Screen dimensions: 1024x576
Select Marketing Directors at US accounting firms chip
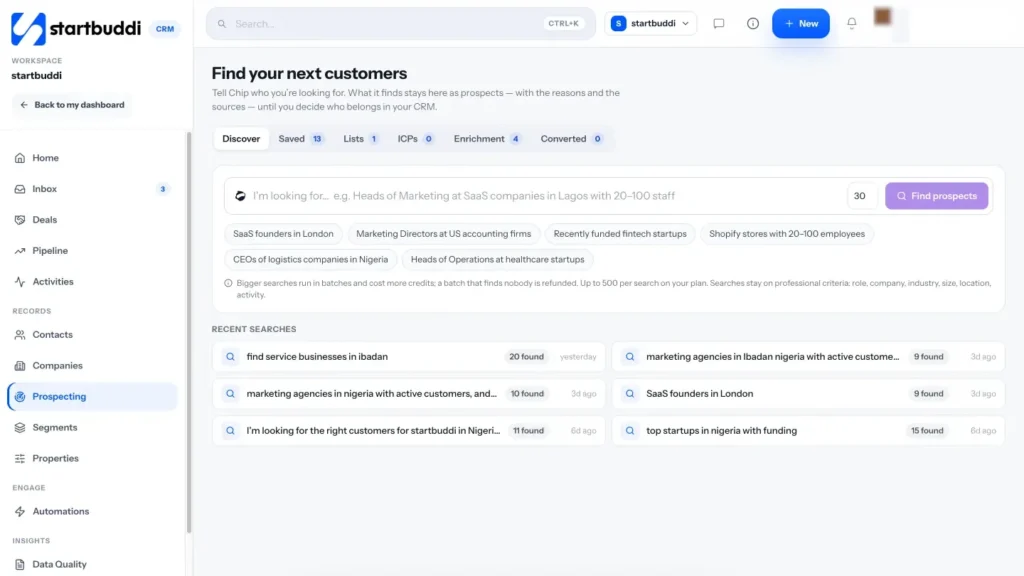(x=443, y=234)
